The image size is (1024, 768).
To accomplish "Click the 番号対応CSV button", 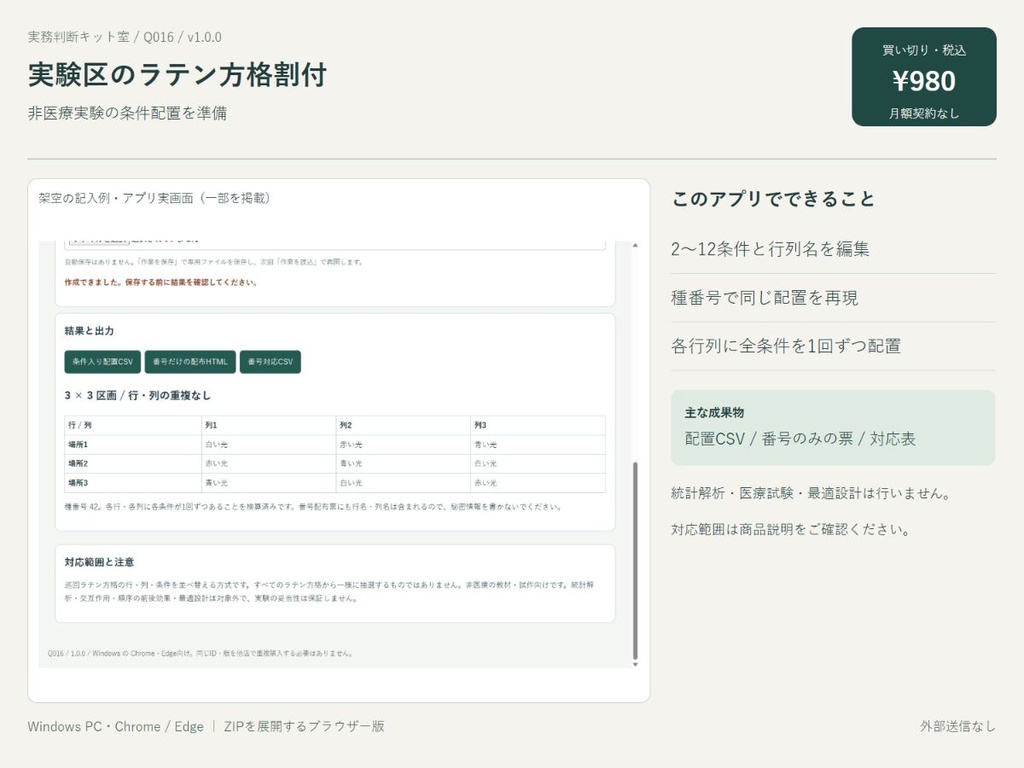I will coord(270,362).
